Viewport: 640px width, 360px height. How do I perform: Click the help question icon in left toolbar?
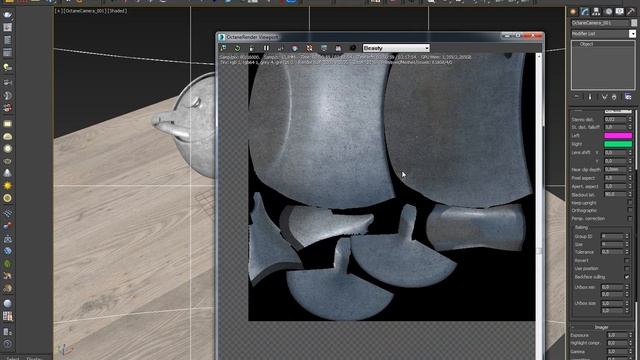7,344
